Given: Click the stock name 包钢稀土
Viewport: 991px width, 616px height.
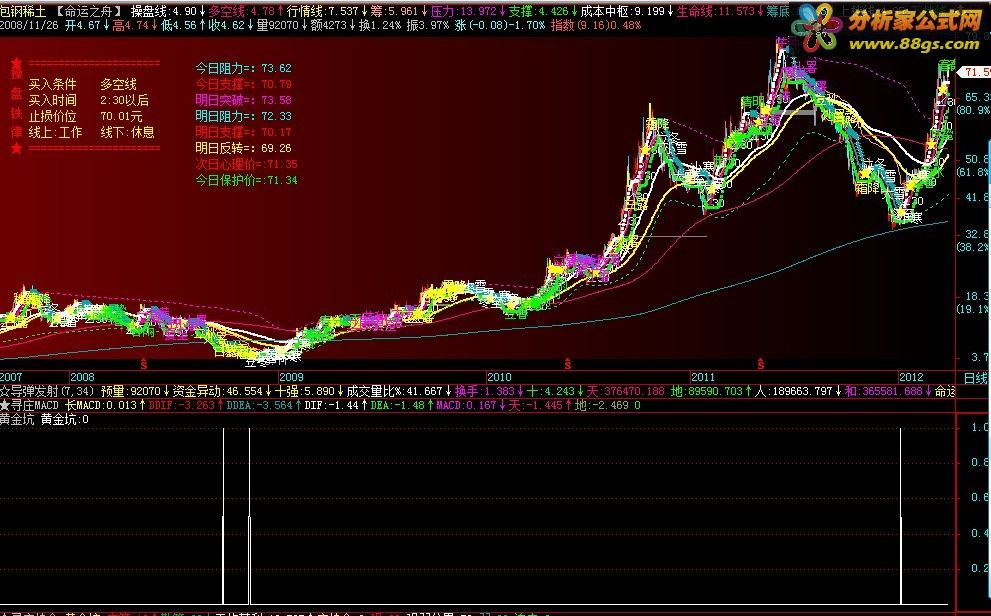Looking at the screenshot, I should [x=22, y=11].
